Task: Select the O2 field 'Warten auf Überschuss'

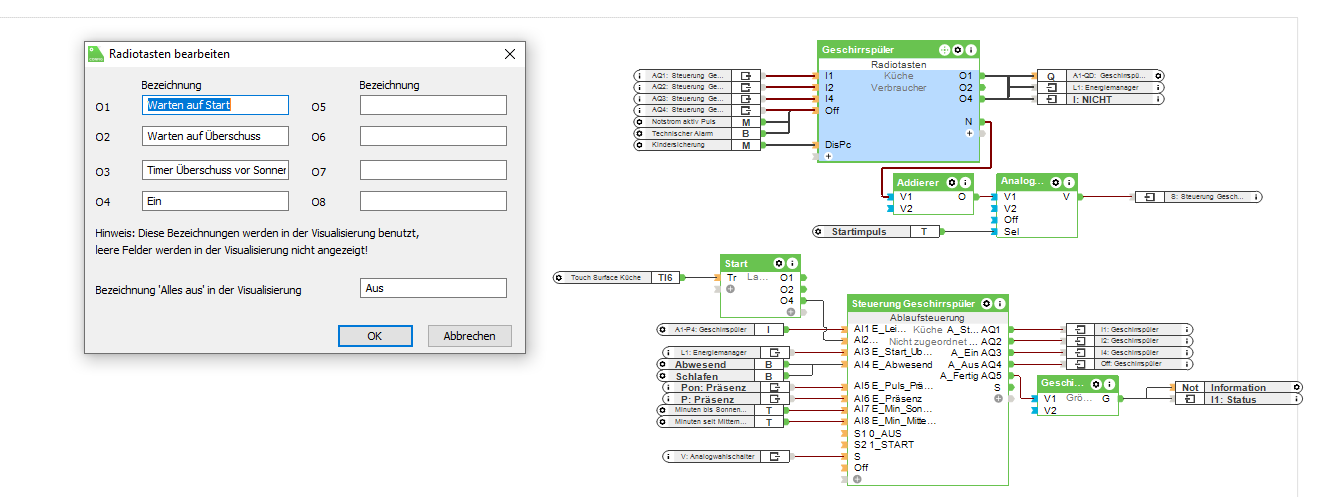Action: click(x=215, y=136)
